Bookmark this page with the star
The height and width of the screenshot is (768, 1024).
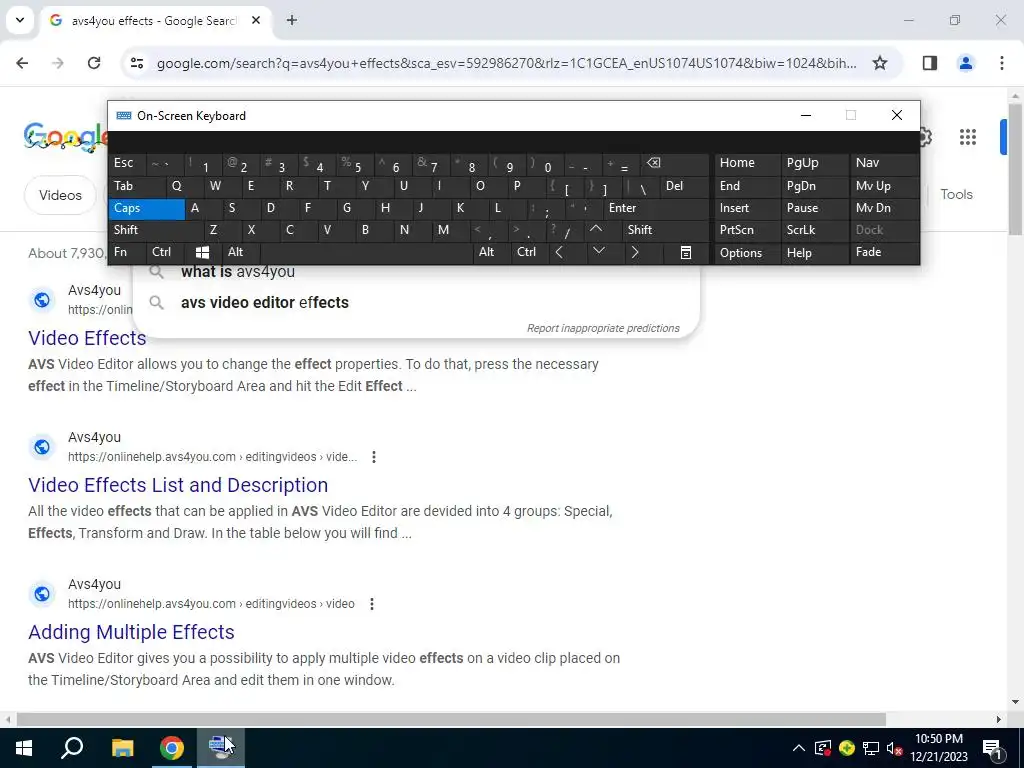[880, 63]
